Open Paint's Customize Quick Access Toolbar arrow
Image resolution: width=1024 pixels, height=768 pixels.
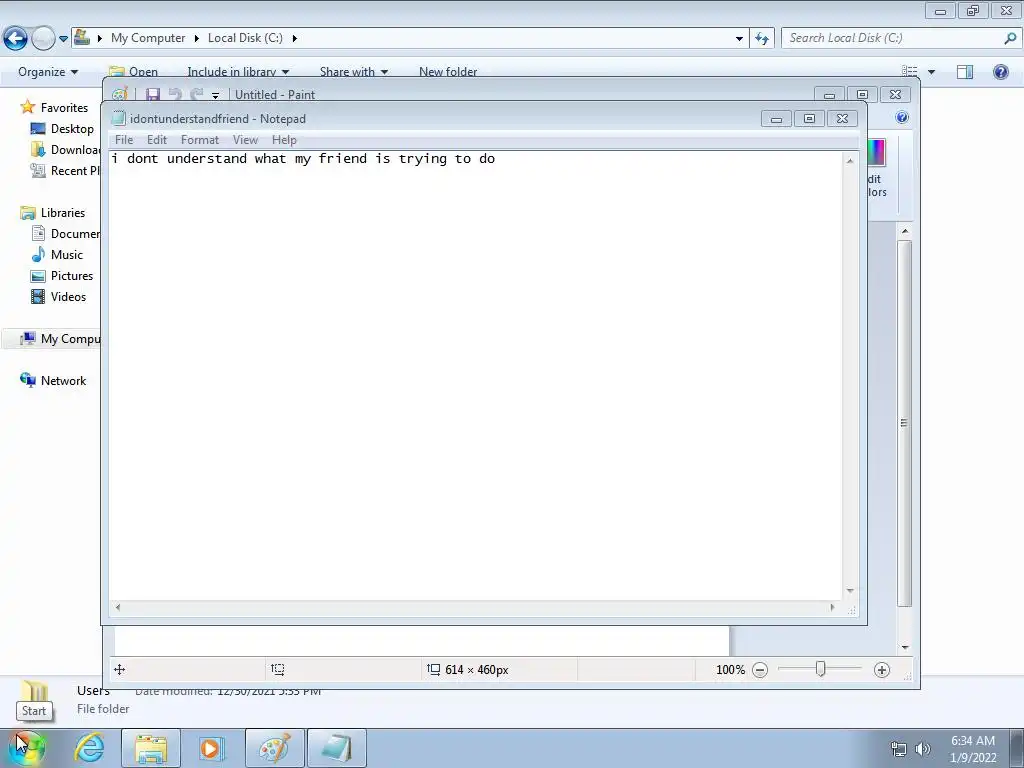(x=216, y=96)
